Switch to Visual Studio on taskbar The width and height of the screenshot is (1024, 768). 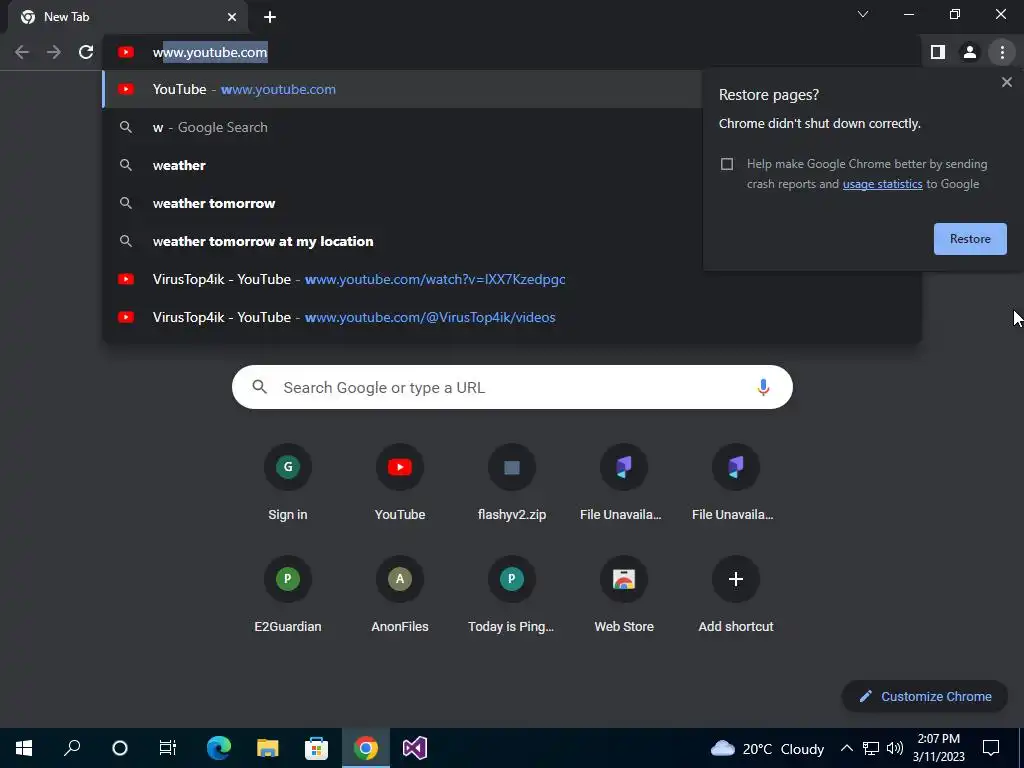click(x=415, y=748)
